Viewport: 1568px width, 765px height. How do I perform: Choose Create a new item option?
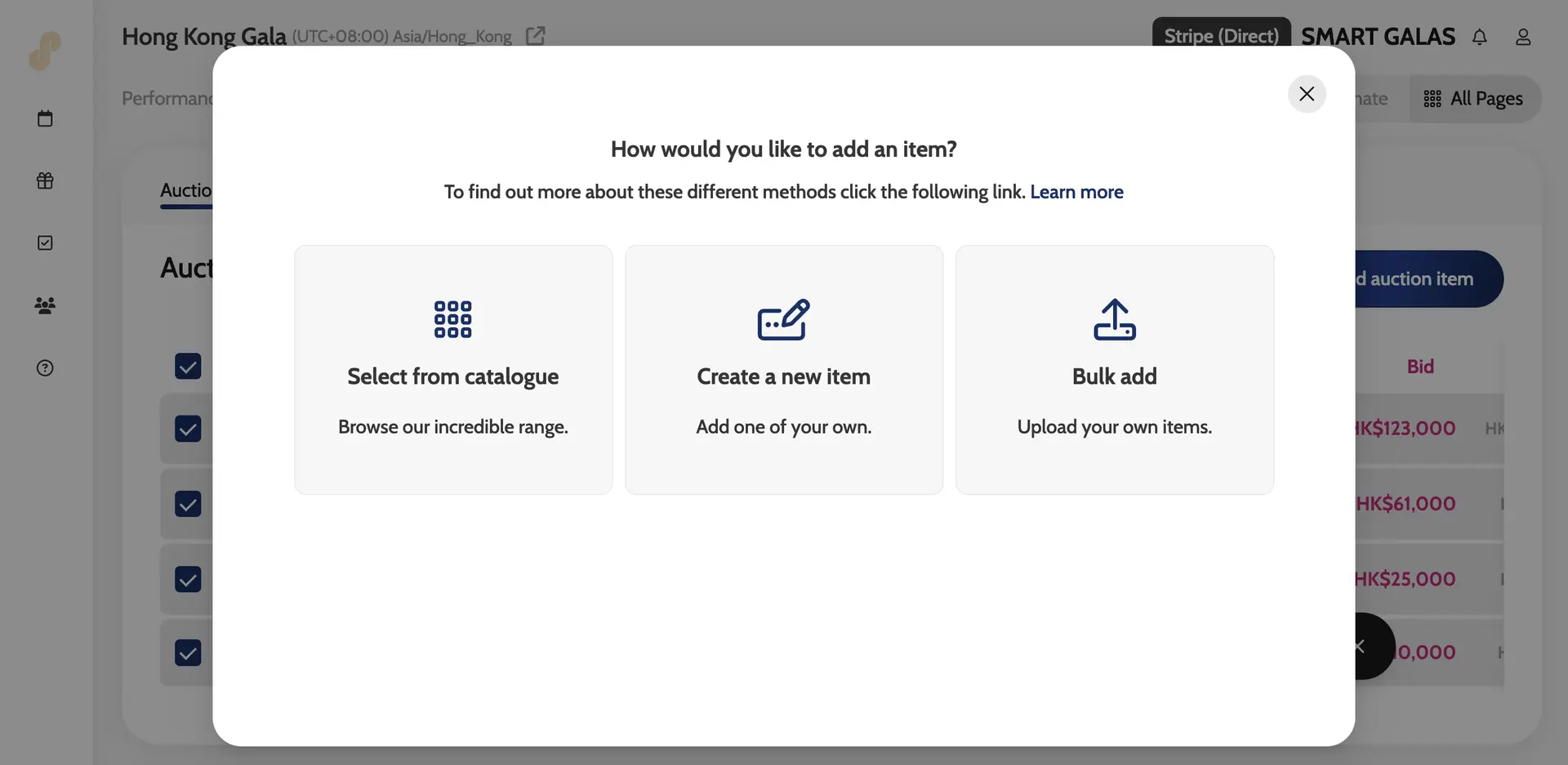pyautogui.click(x=783, y=369)
